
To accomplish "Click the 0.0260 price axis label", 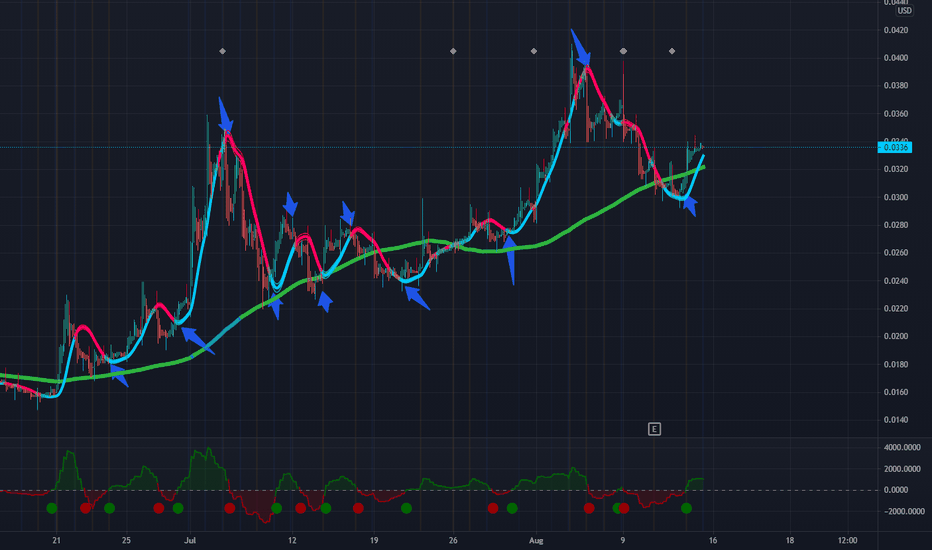I will 896,253.
